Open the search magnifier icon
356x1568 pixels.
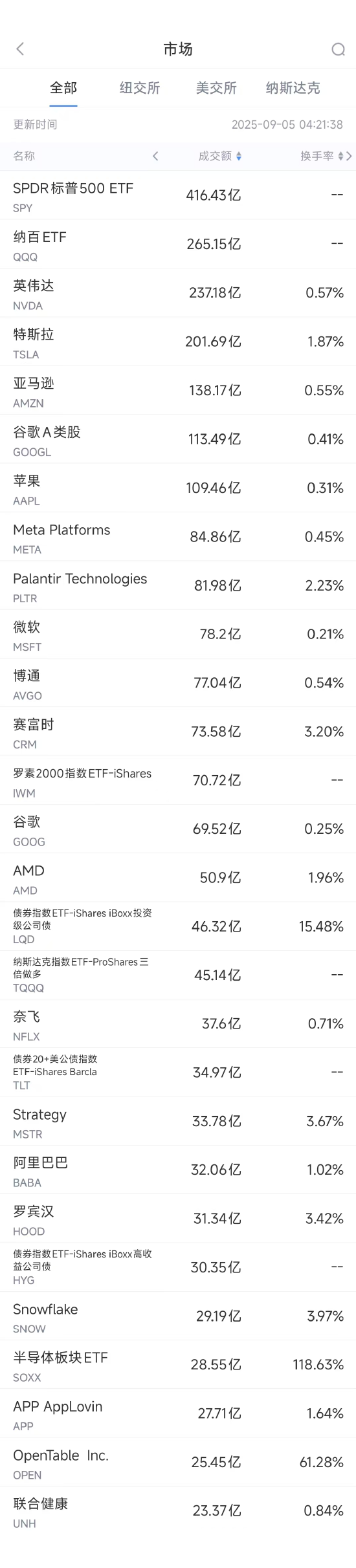click(338, 49)
